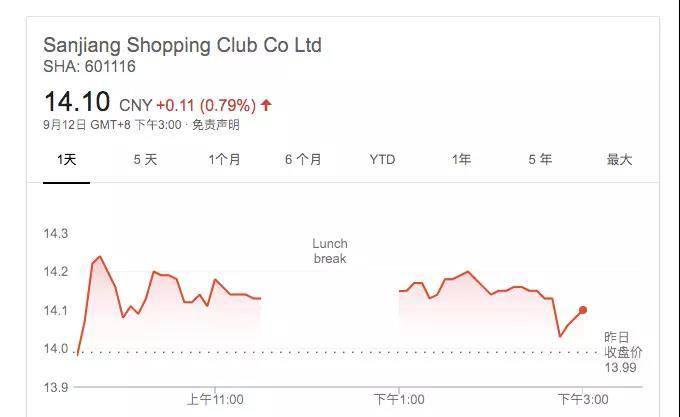Screen dimensions: 680x417
Task: Click the SHA: 601116 ticker label
Action: [89, 66]
